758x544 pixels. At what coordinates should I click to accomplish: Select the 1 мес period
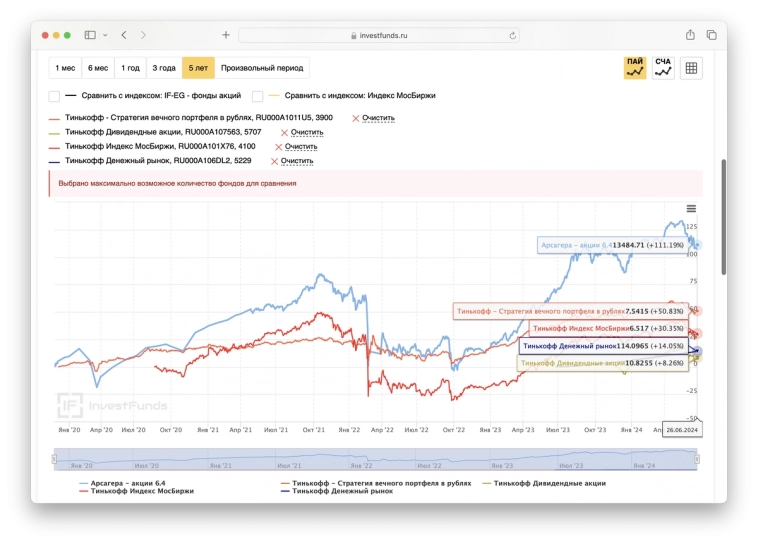tap(65, 68)
